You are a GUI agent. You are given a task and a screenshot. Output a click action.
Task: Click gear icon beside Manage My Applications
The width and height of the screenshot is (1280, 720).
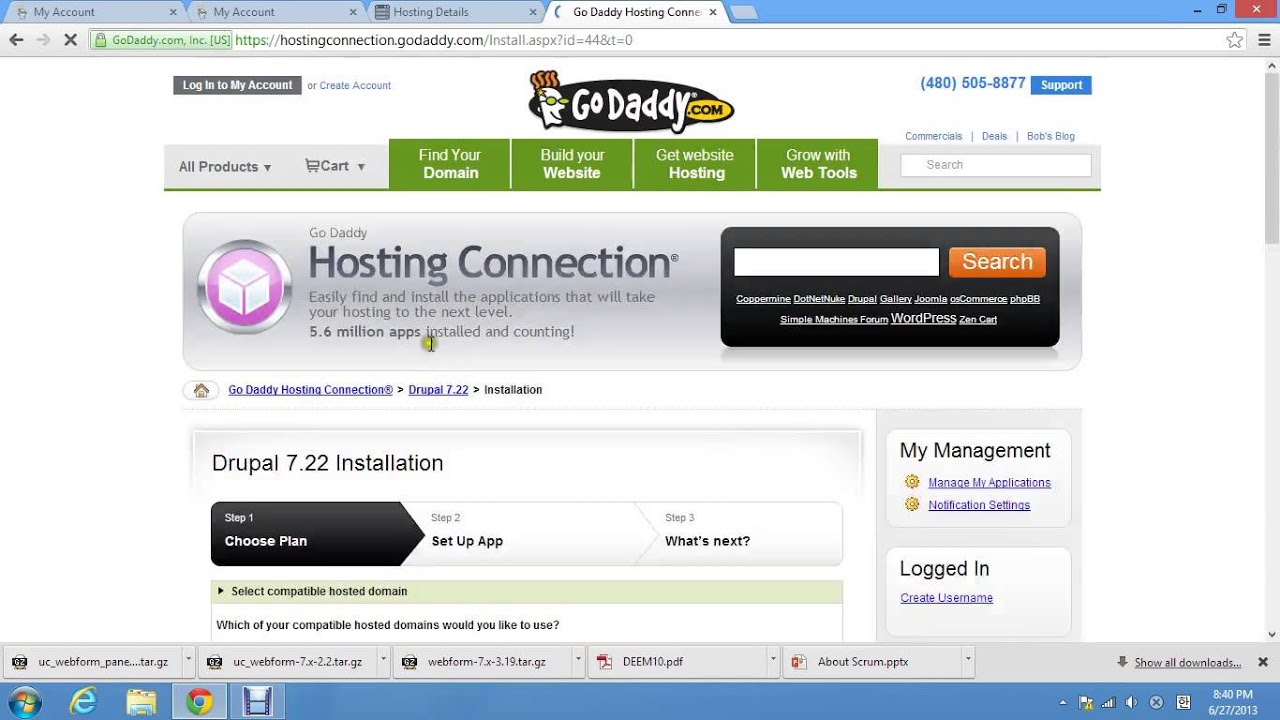(912, 482)
